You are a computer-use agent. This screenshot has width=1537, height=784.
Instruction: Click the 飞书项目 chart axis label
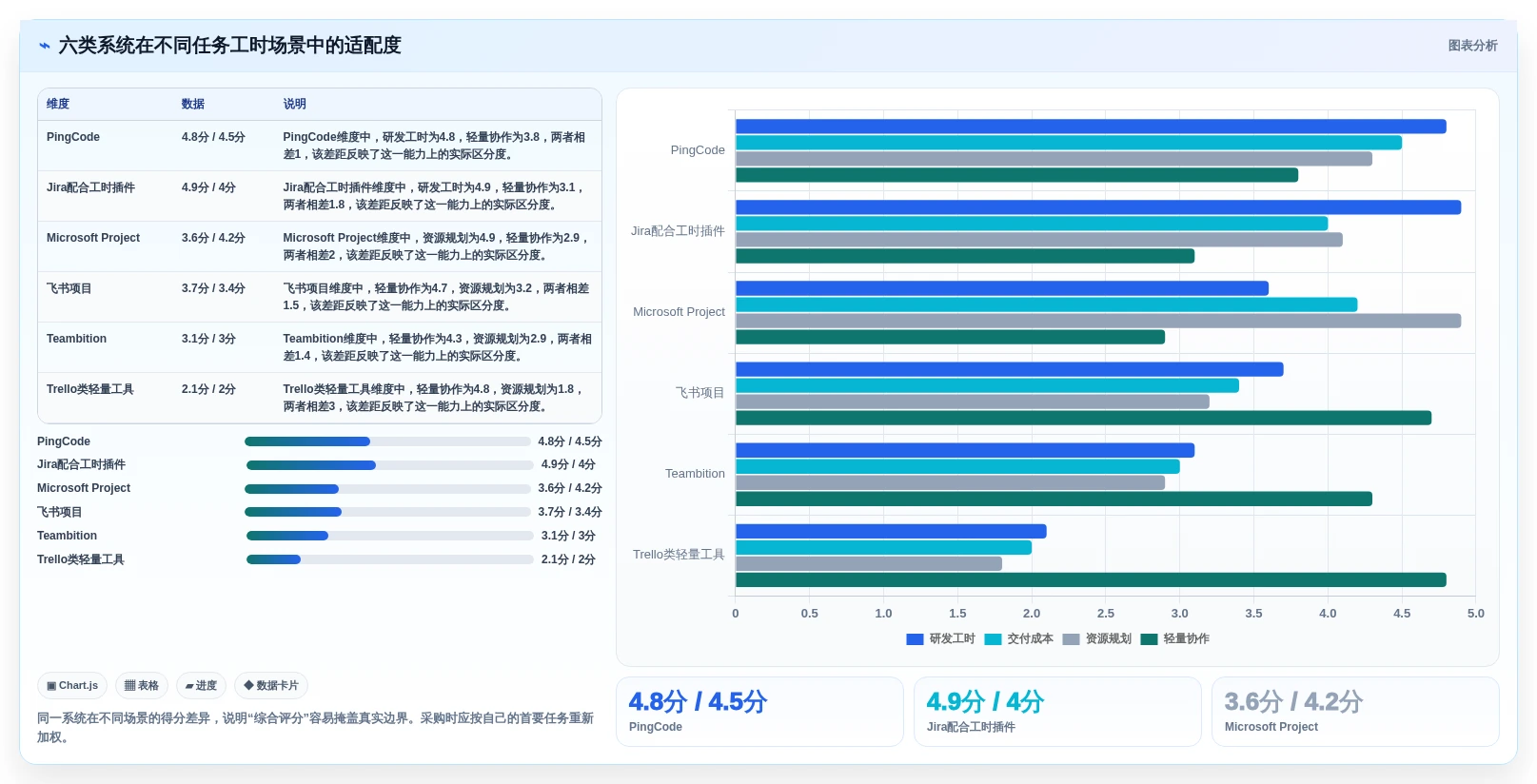click(x=700, y=393)
